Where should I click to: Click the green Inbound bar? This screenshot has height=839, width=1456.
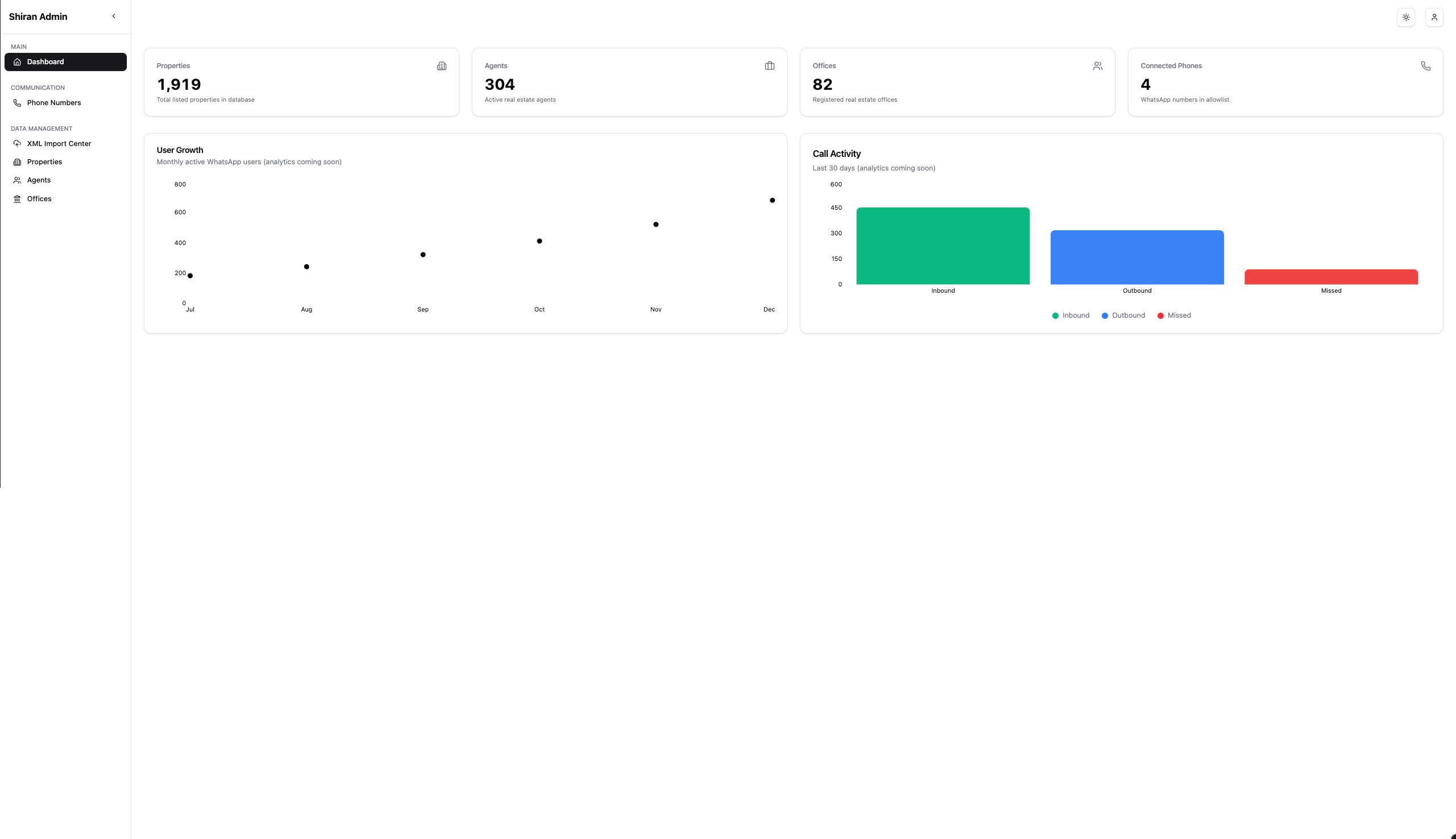tap(943, 246)
